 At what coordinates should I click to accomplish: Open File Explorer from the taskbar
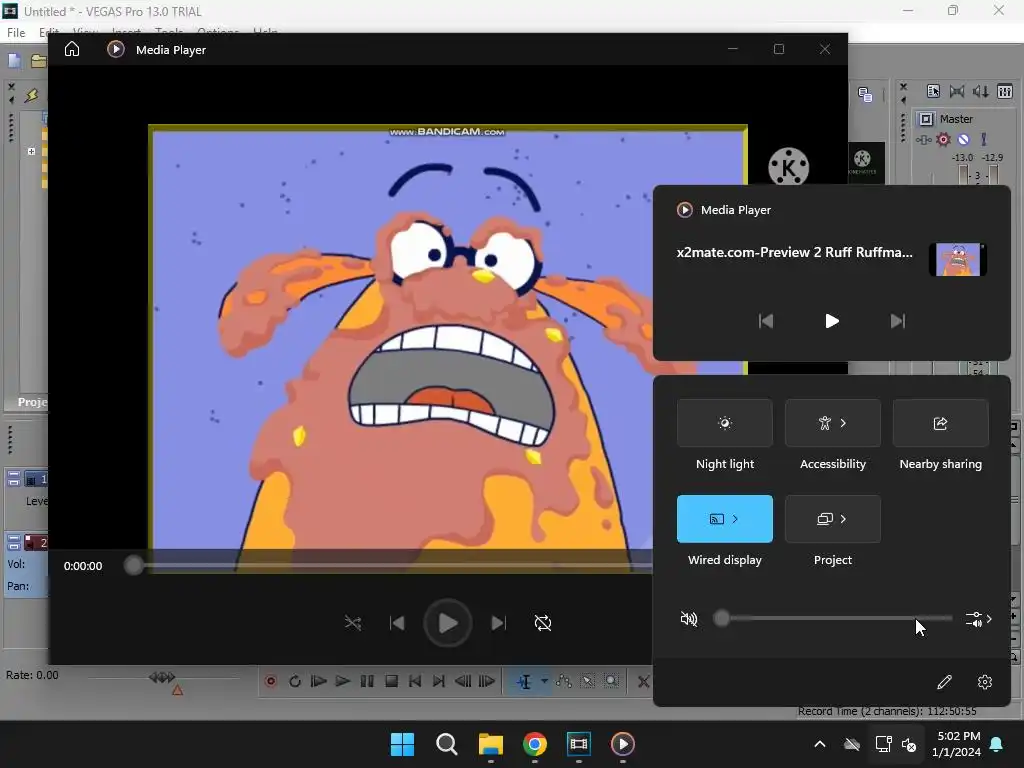pos(490,744)
